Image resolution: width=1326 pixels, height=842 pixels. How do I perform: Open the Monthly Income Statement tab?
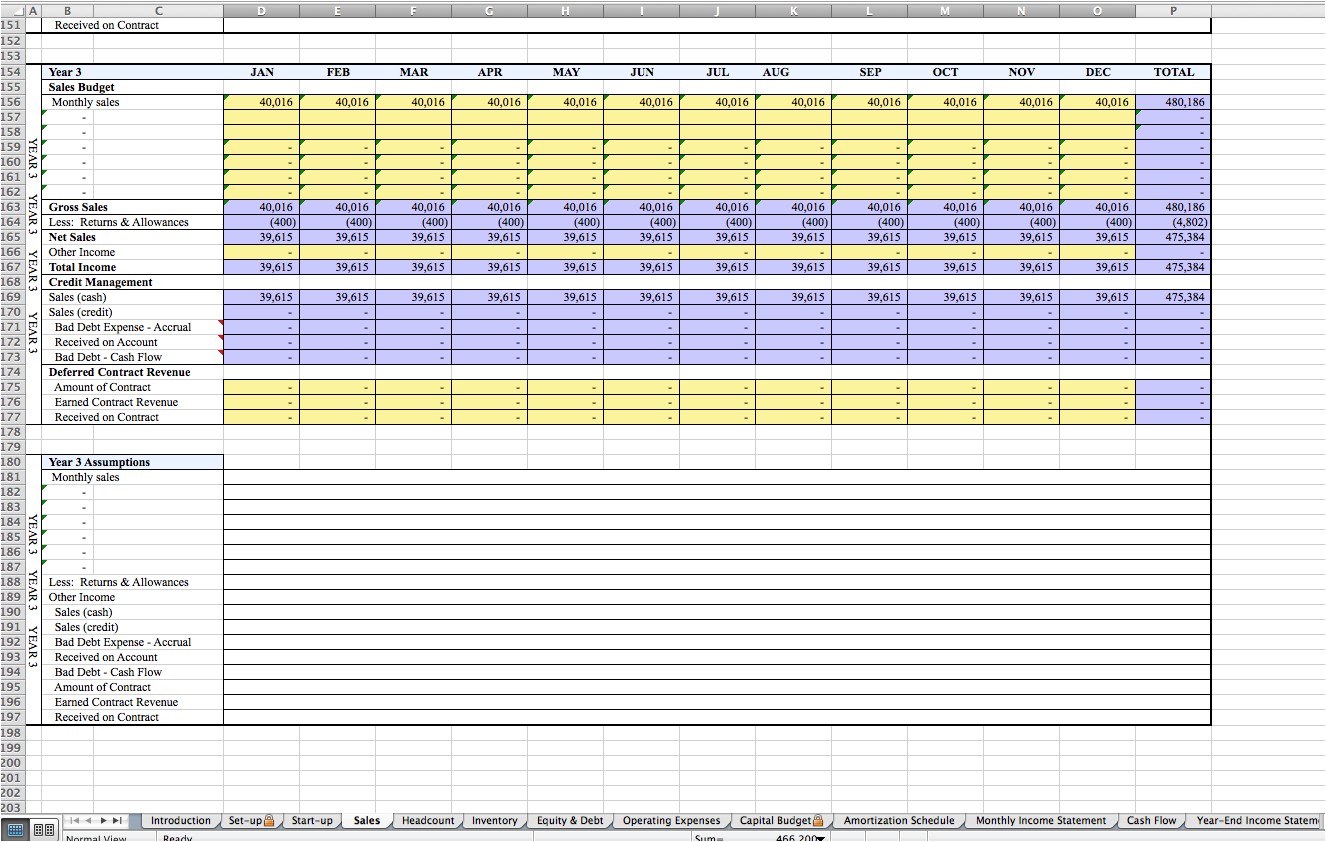(1040, 821)
